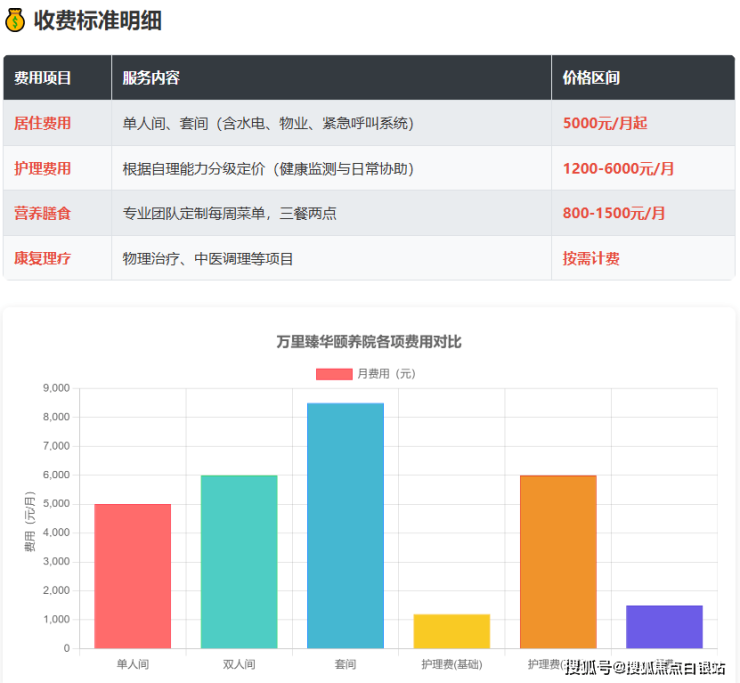
Task: Click the red legend swatch for 月费用
Action: click(333, 374)
